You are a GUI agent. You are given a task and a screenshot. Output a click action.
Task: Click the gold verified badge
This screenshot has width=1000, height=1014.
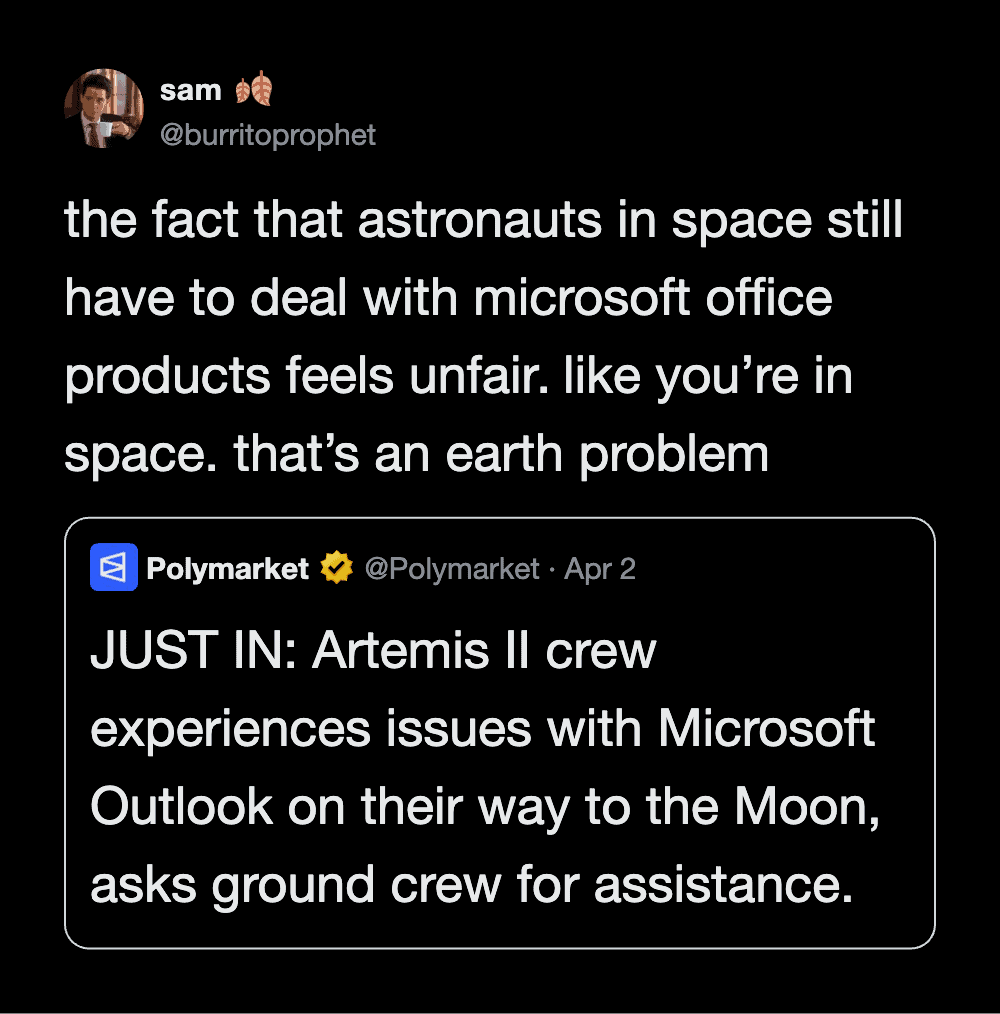coord(336,569)
